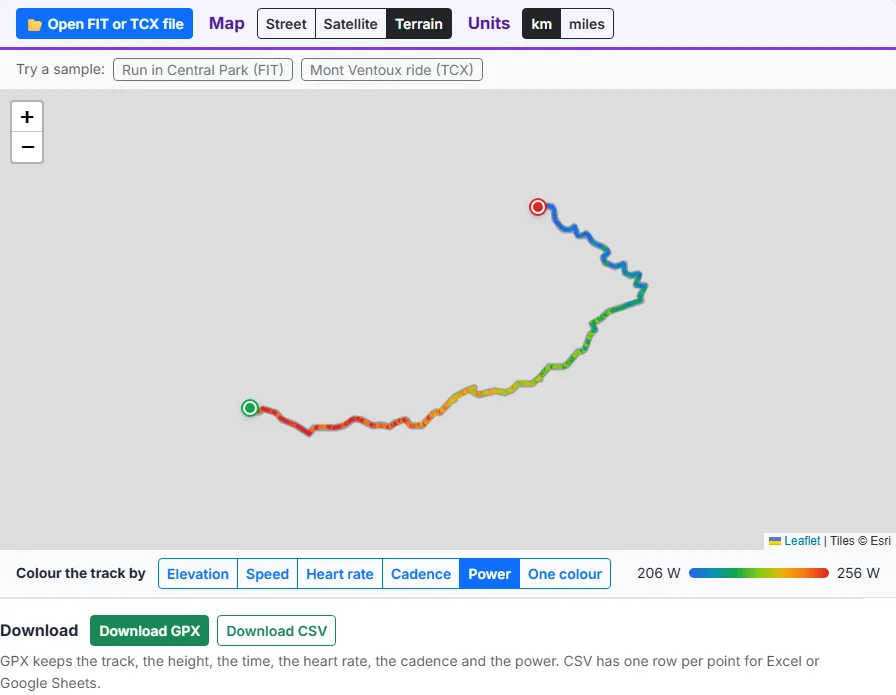Load the Run in Central Park sample
Image resolution: width=896 pixels, height=695 pixels.
click(203, 70)
